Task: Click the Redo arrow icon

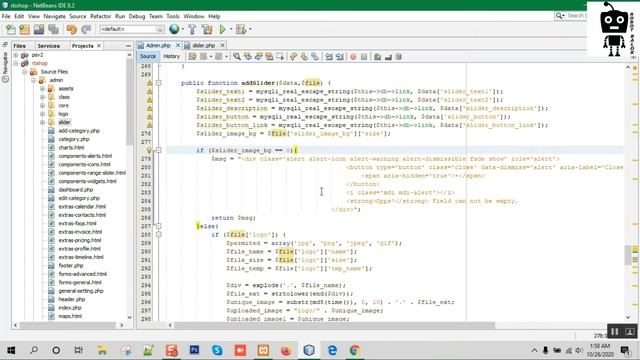Action: click(x=86, y=29)
